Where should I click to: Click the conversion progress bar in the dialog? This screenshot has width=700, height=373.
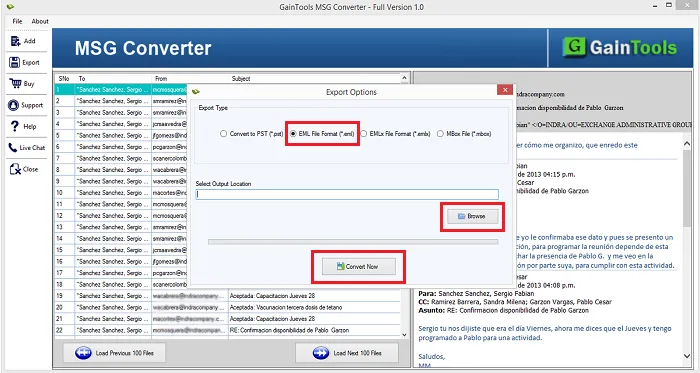(353, 242)
